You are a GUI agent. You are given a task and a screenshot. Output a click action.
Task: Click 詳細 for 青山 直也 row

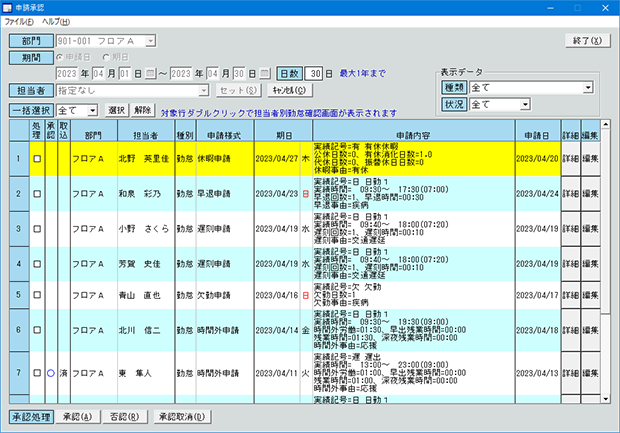tap(571, 295)
